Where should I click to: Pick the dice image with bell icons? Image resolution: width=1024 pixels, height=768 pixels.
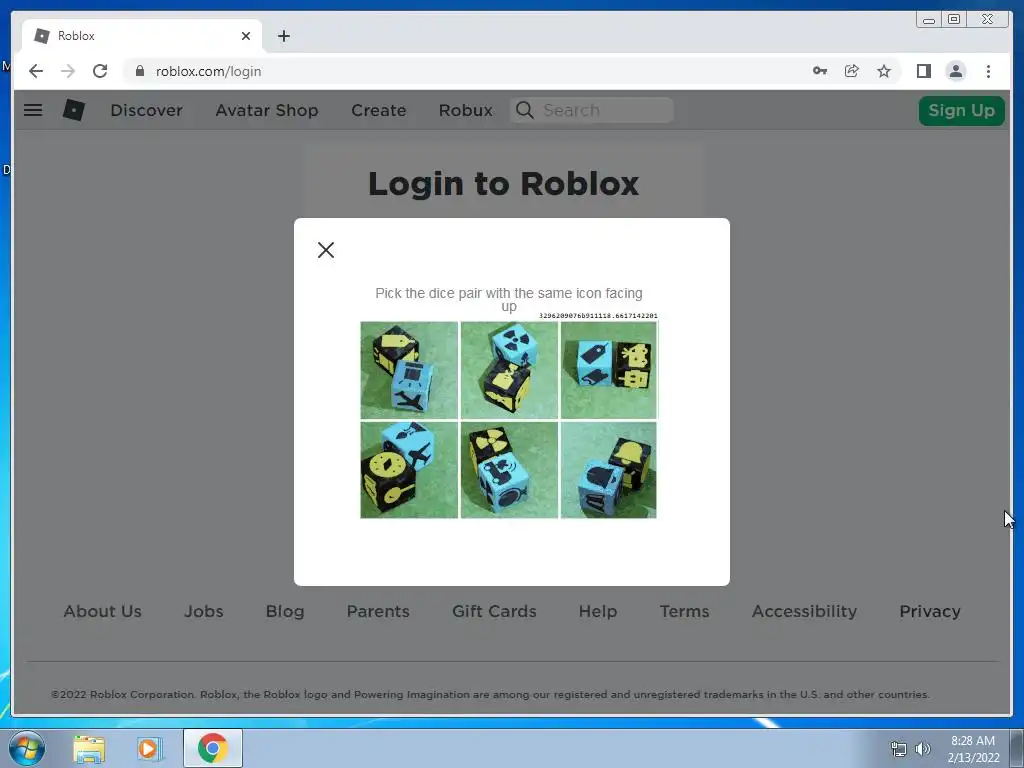point(609,470)
